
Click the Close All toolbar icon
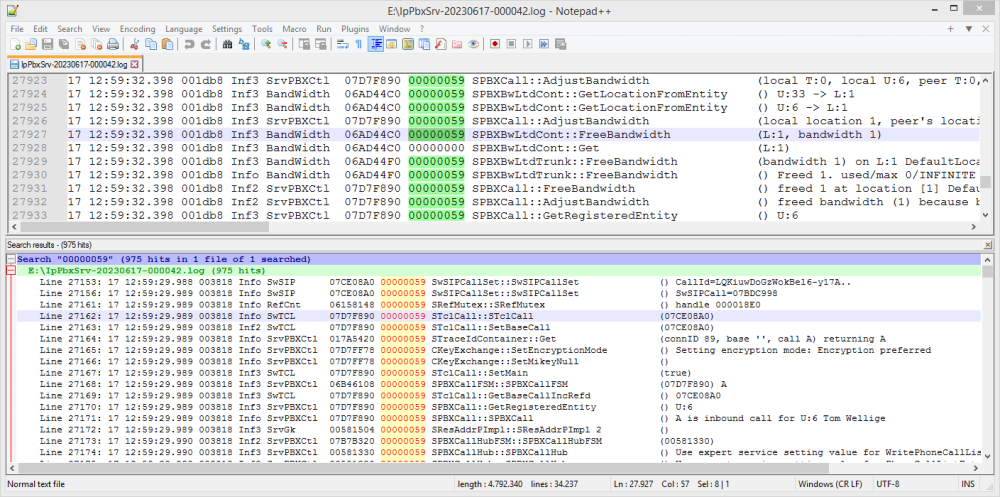tap(96, 44)
